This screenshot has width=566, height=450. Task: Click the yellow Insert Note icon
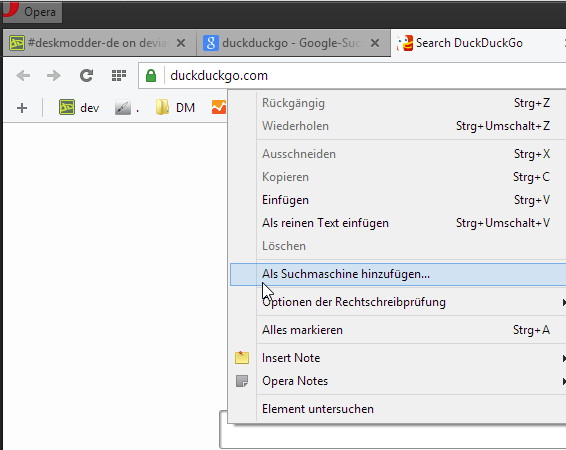pyautogui.click(x=242, y=358)
